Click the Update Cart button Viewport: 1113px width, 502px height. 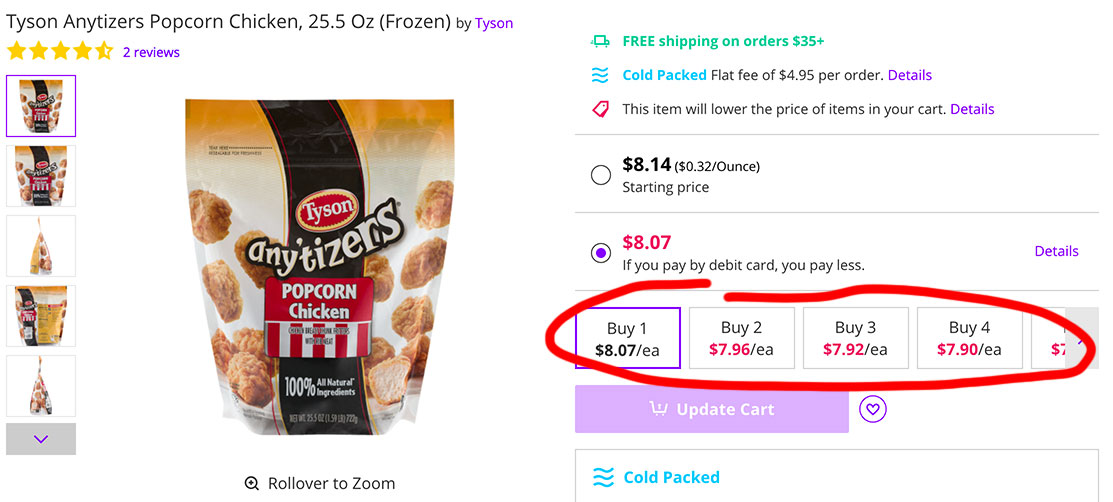pos(712,409)
